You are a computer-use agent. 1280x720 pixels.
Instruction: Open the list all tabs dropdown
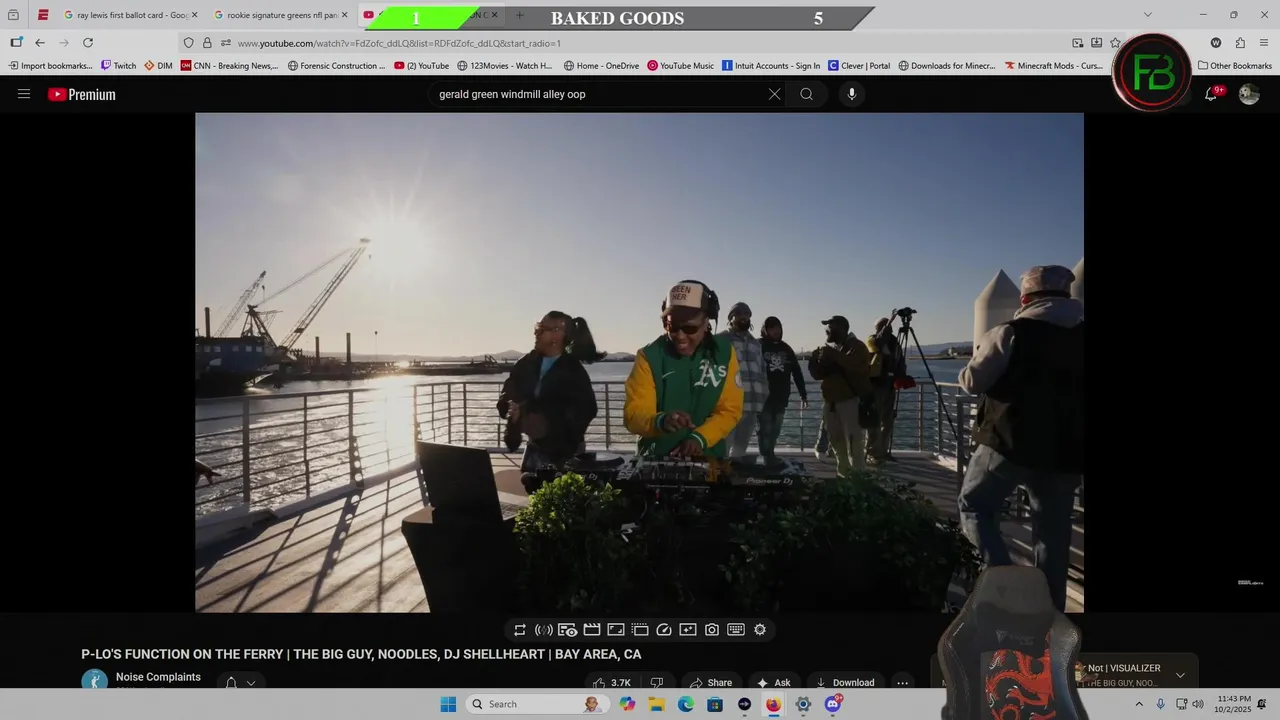pyautogui.click(x=1147, y=15)
